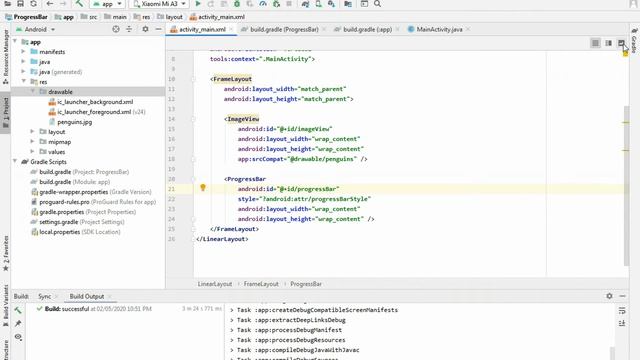Select the activity_main.xml editor tab
Viewport: 640px width, 360px height.
coord(202,29)
